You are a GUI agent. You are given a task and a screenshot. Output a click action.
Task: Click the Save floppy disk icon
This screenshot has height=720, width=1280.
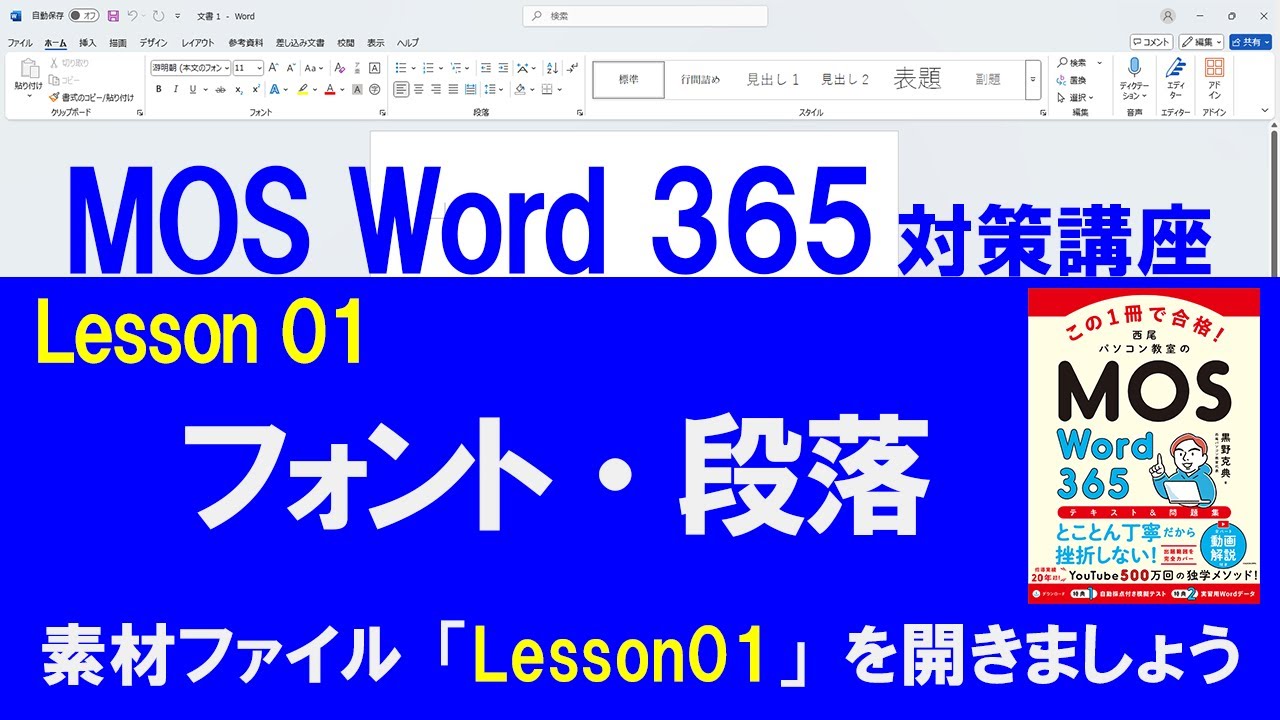(x=112, y=16)
